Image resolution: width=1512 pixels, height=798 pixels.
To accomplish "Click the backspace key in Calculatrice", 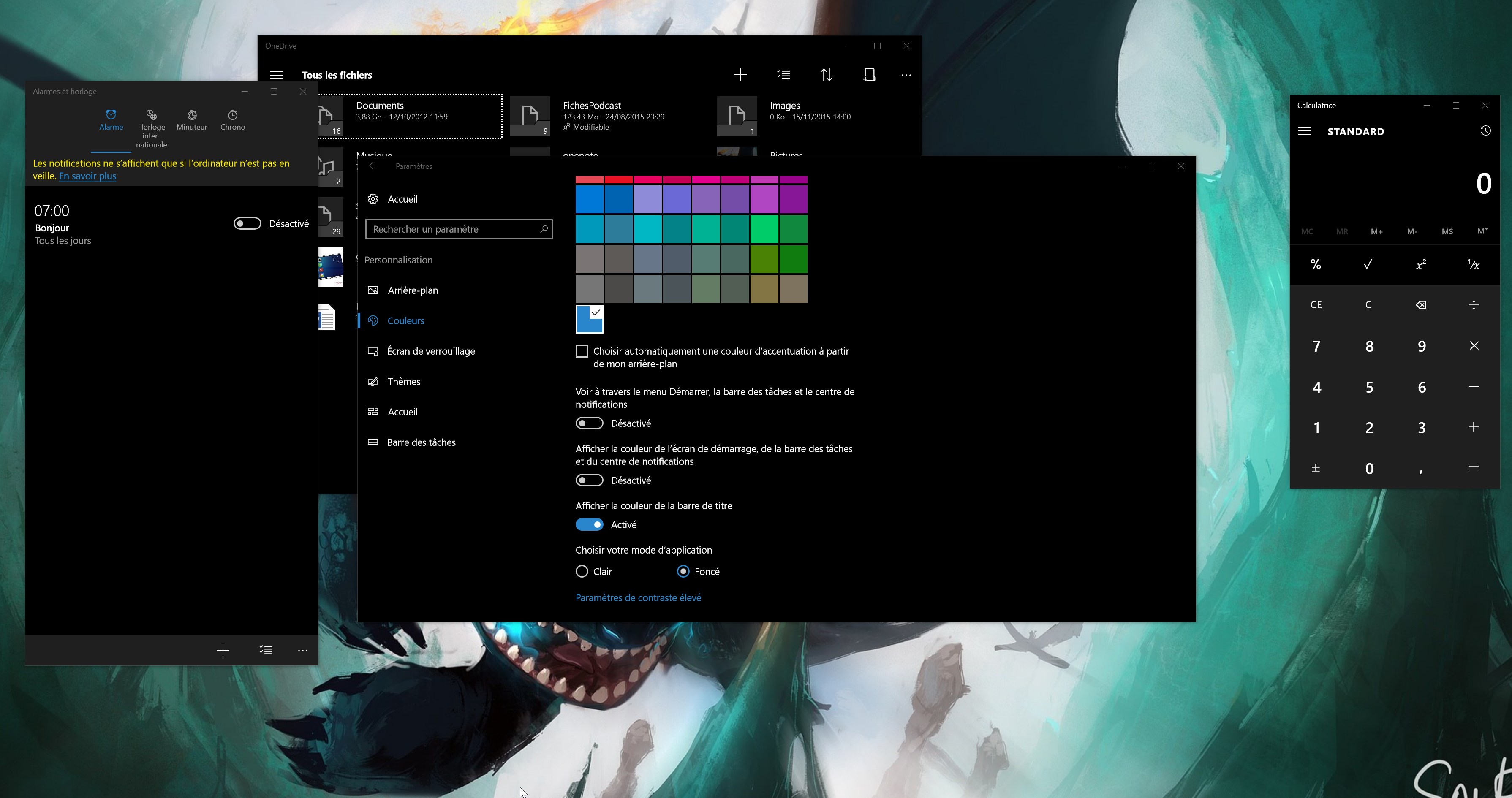I will point(1421,304).
